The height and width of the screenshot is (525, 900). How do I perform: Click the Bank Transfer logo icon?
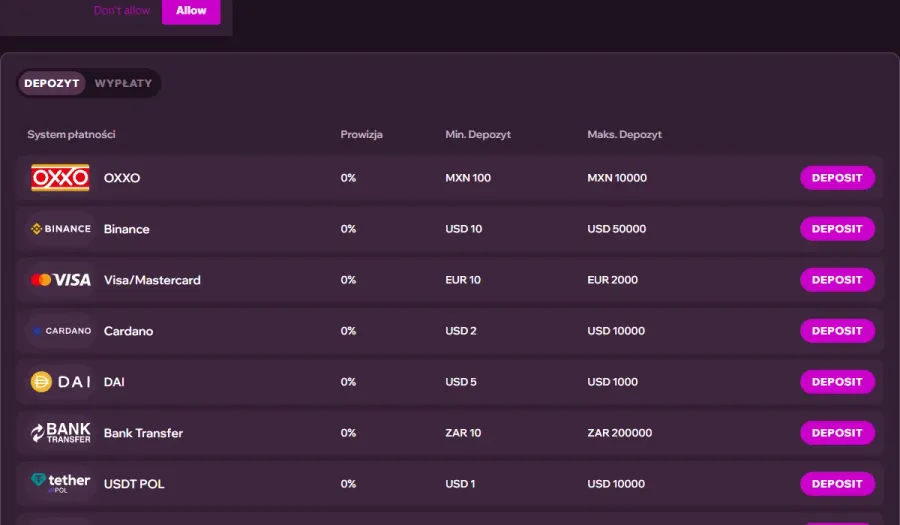point(60,433)
